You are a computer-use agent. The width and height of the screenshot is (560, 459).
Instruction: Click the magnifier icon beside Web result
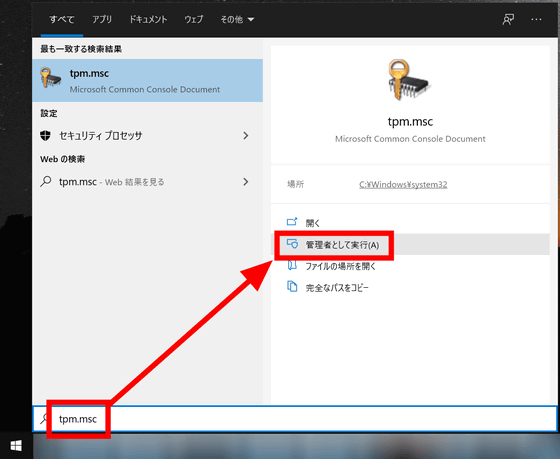tap(45, 181)
